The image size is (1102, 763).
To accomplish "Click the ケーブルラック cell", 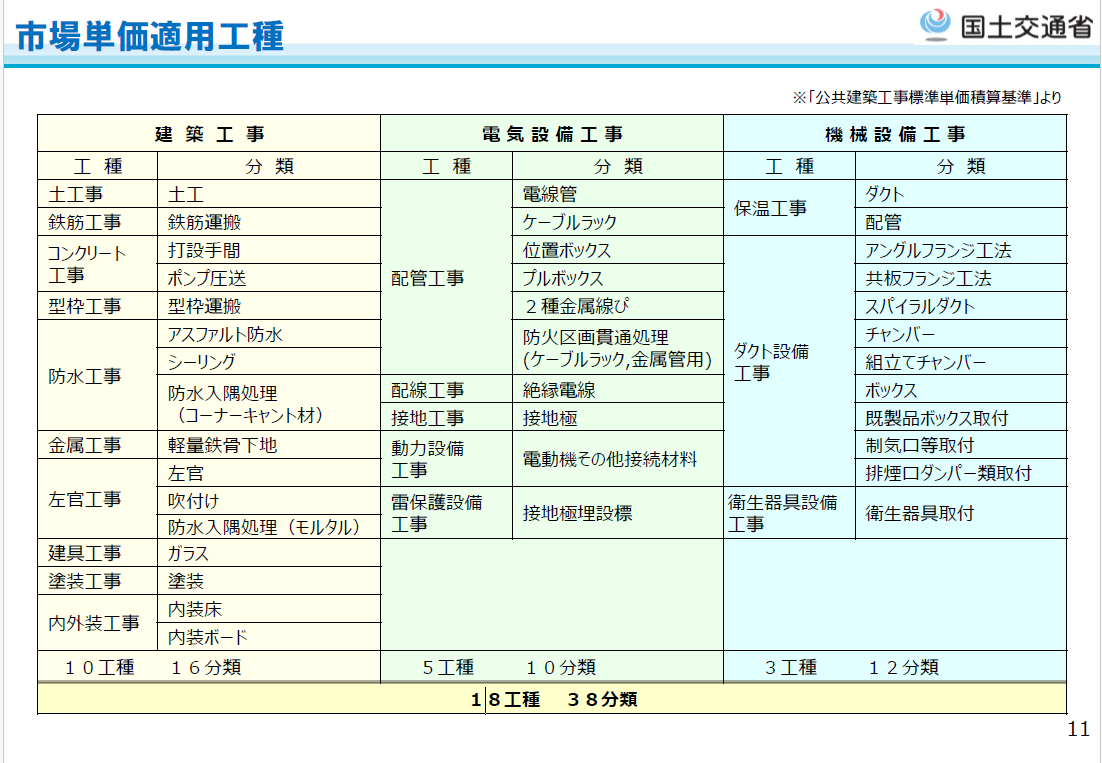I will [x=618, y=221].
